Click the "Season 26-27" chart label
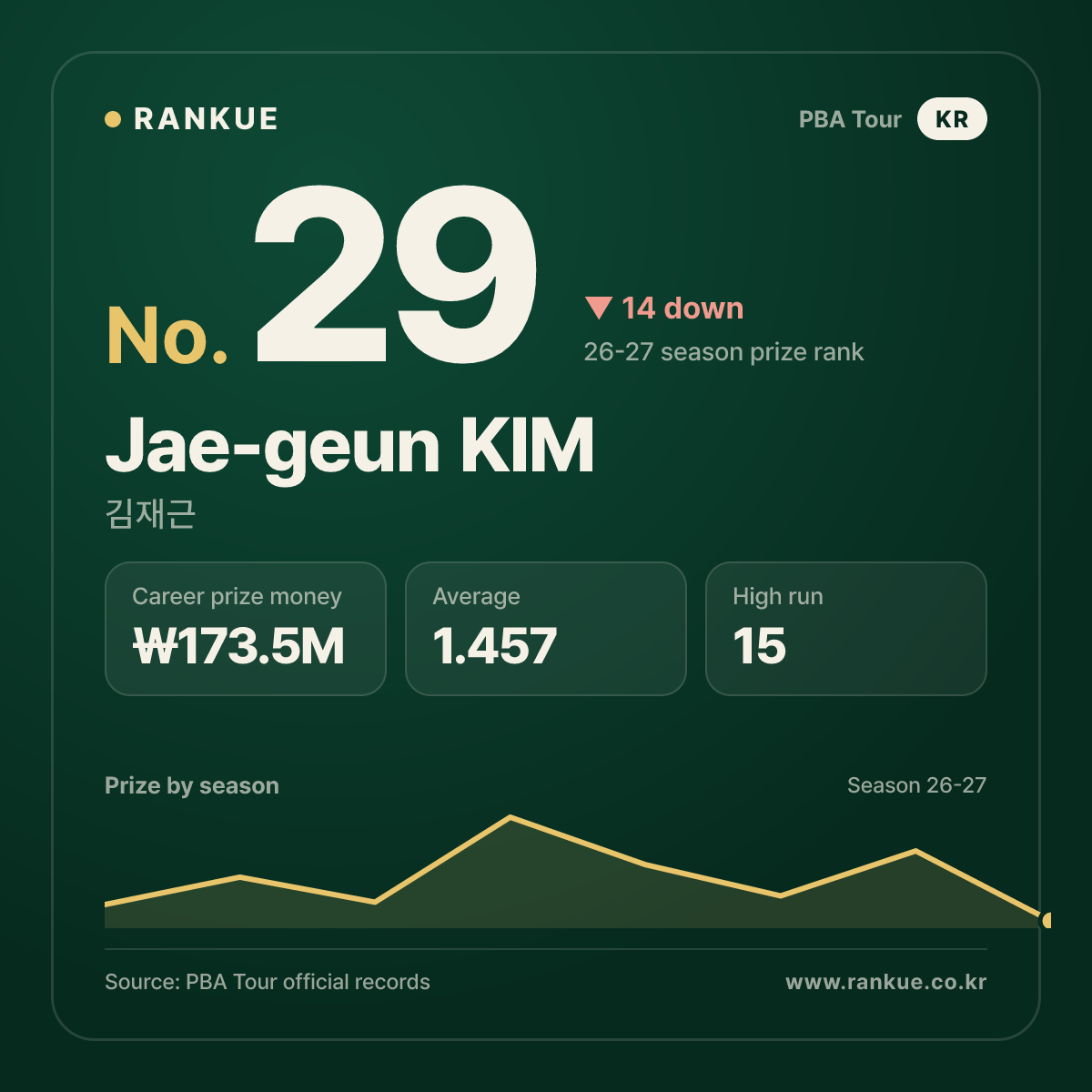Image resolution: width=1092 pixels, height=1092 pixels. click(916, 785)
